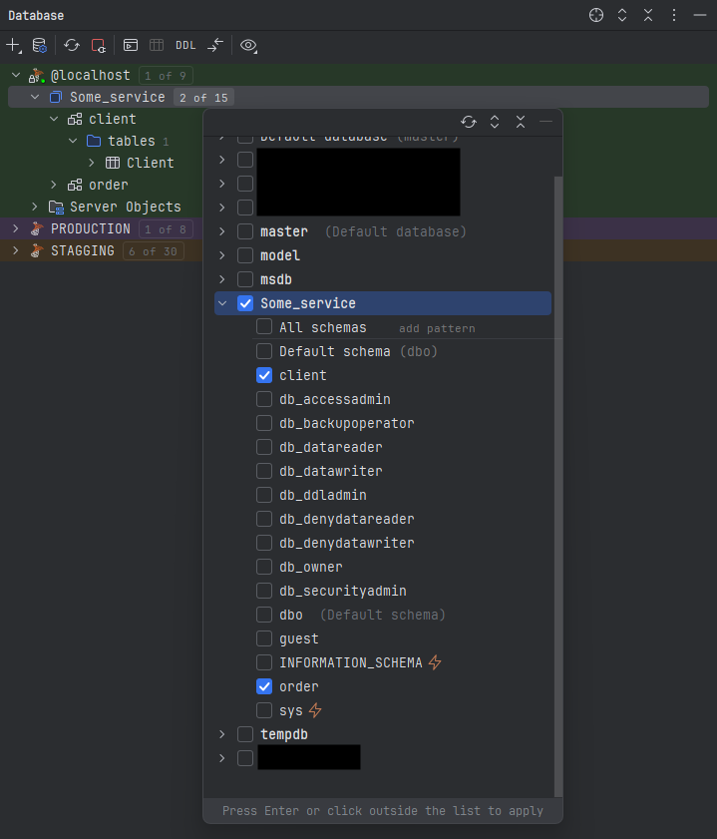Check the tempdb checkbox

click(245, 734)
